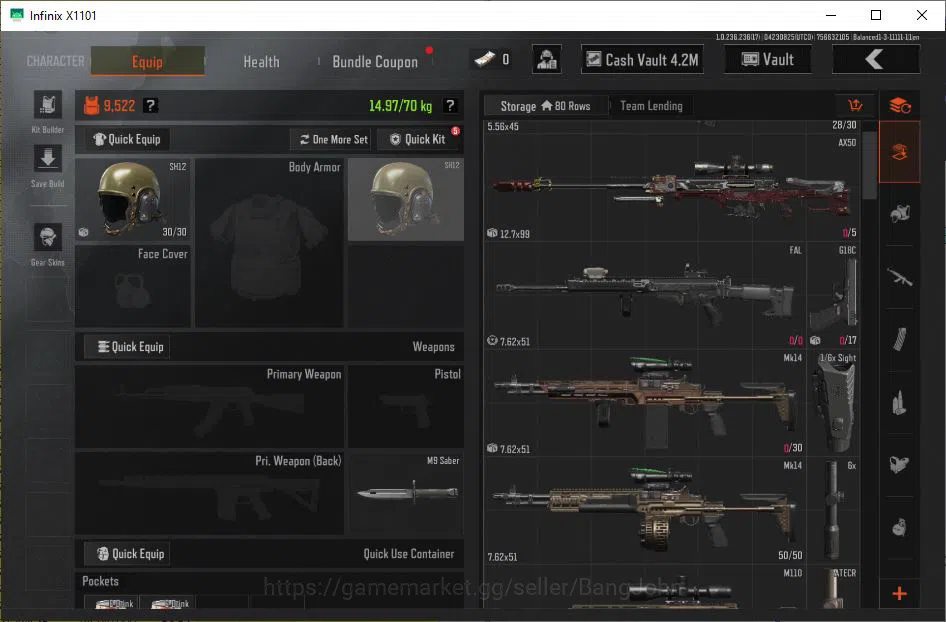
Task: Open Cash Vault 4.2M
Action: [643, 59]
